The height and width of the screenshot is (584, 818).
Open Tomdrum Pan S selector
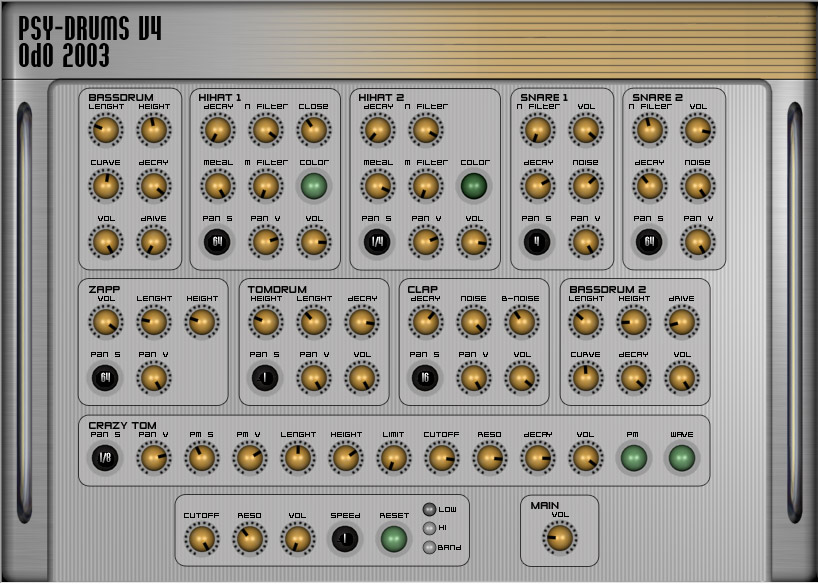pyautogui.click(x=265, y=378)
